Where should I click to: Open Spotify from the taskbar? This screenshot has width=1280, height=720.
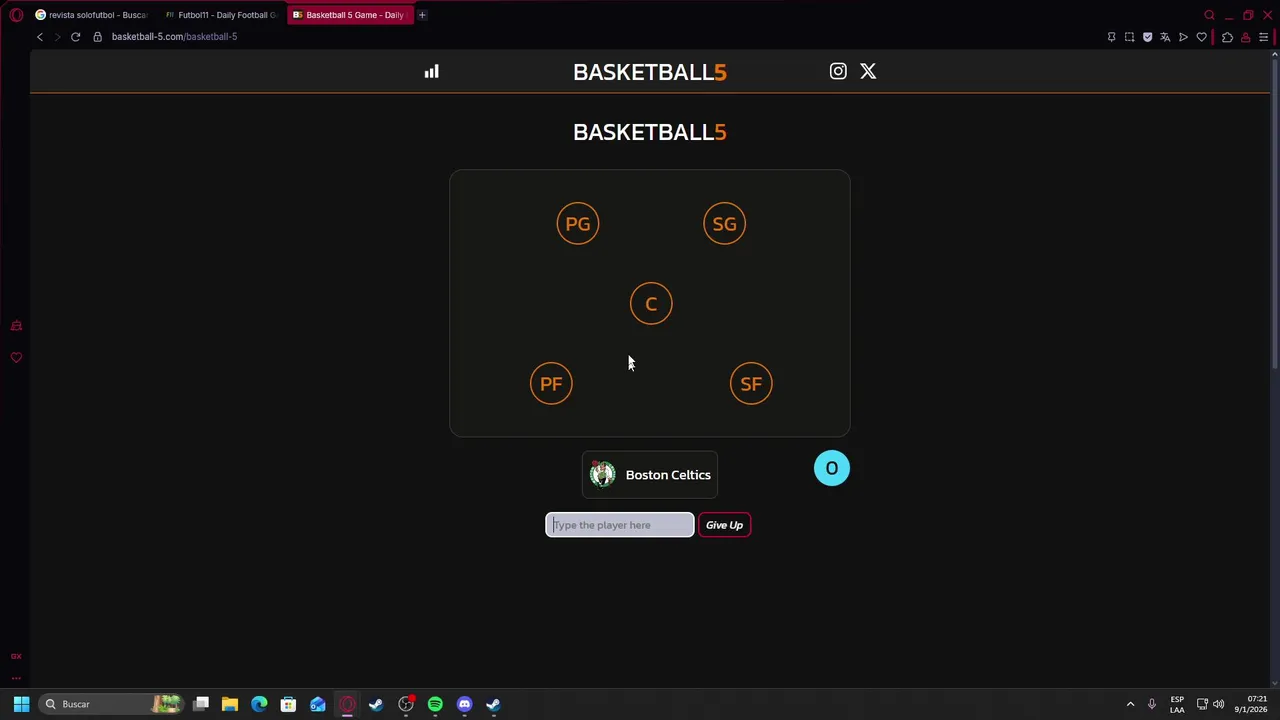pyautogui.click(x=435, y=704)
